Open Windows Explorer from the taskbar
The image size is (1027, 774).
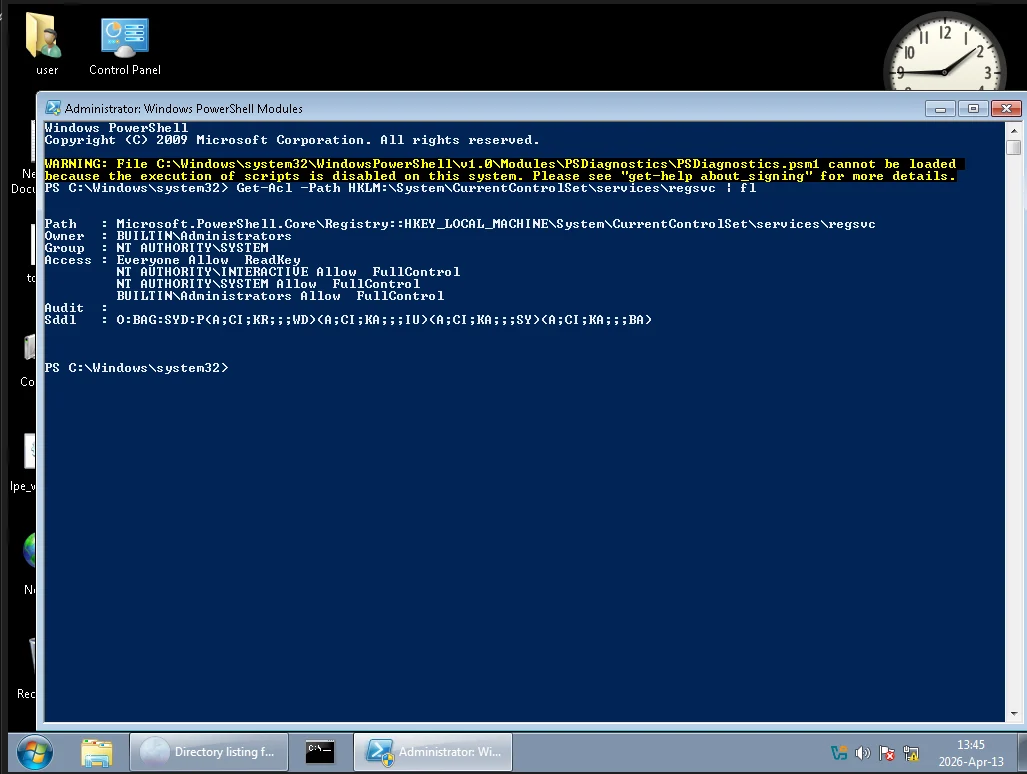point(97,752)
